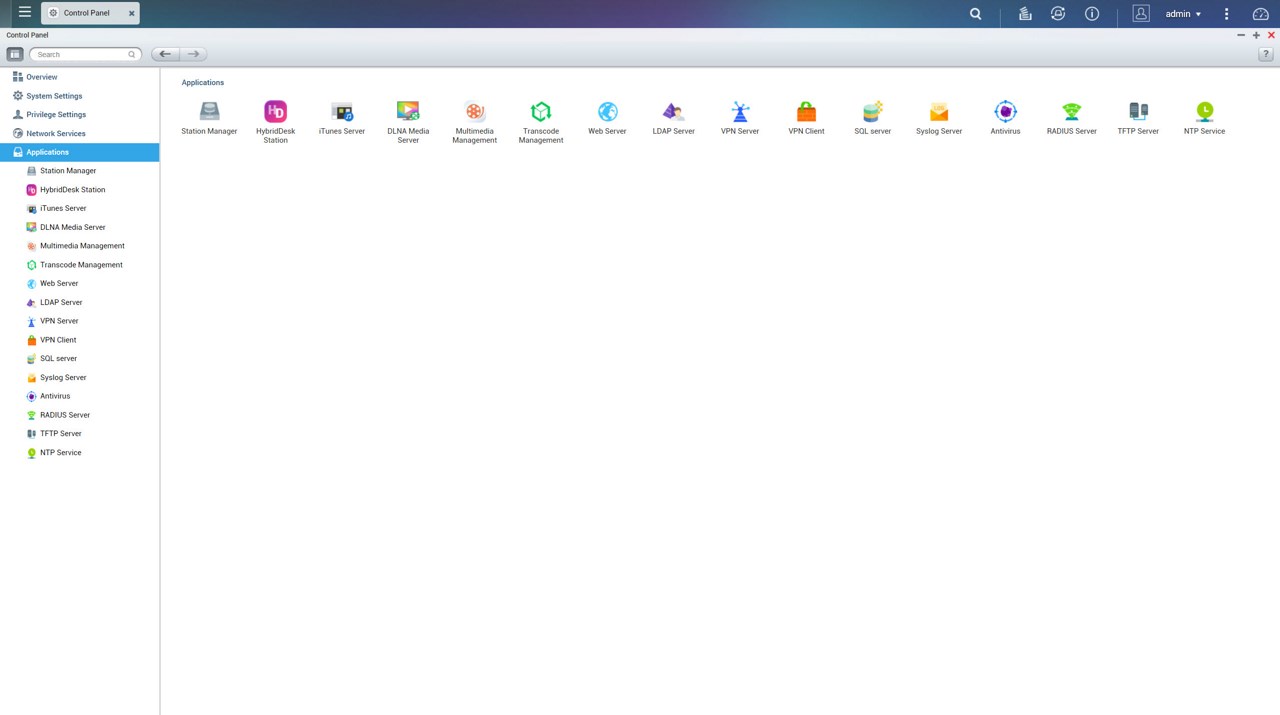Select TFTP Server in the sidebar

(x=79, y=434)
